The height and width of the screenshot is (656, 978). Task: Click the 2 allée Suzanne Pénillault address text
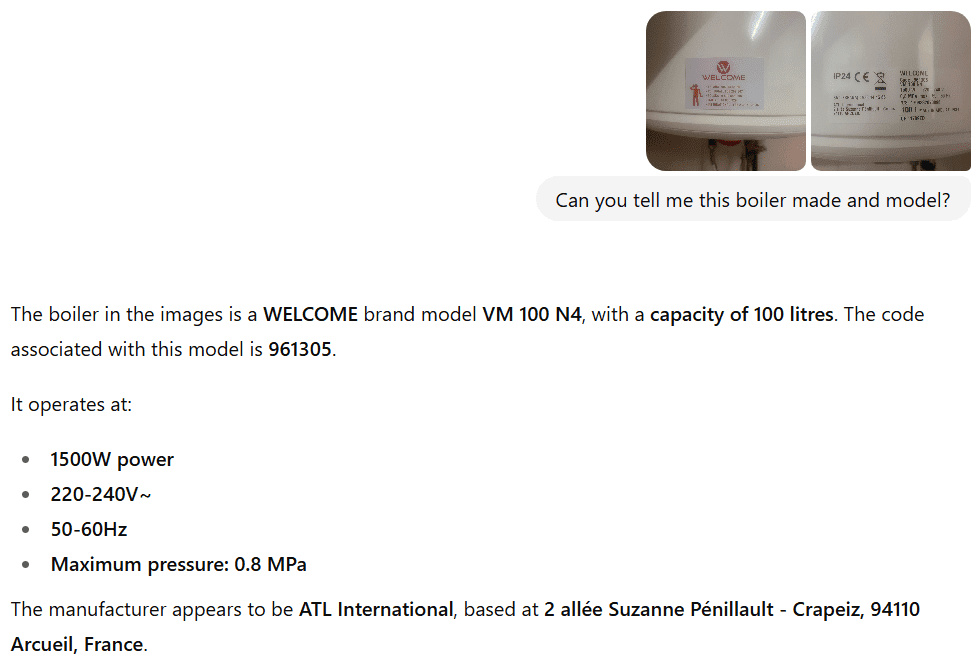pyautogui.click(x=659, y=609)
